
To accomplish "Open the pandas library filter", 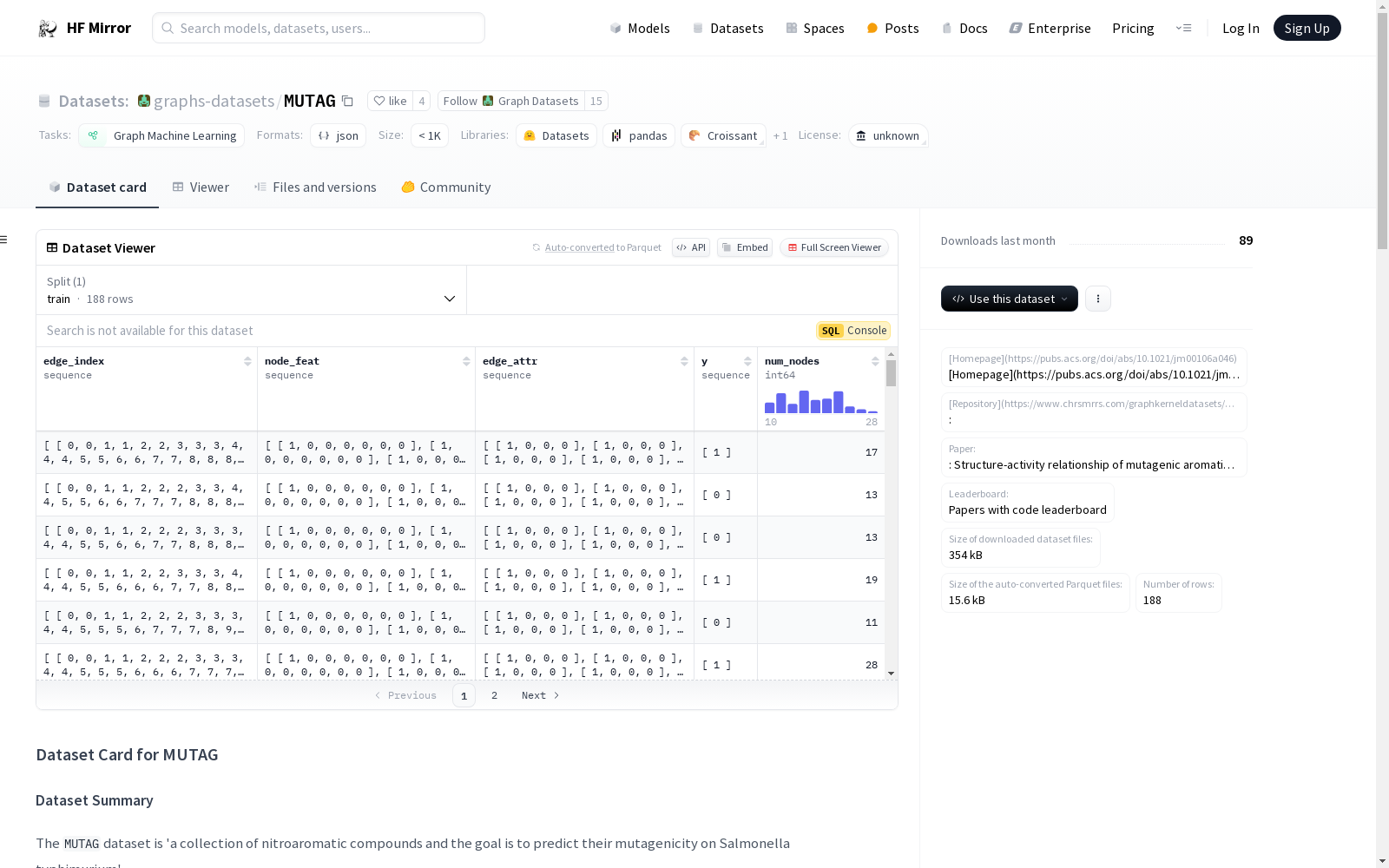I will (639, 135).
